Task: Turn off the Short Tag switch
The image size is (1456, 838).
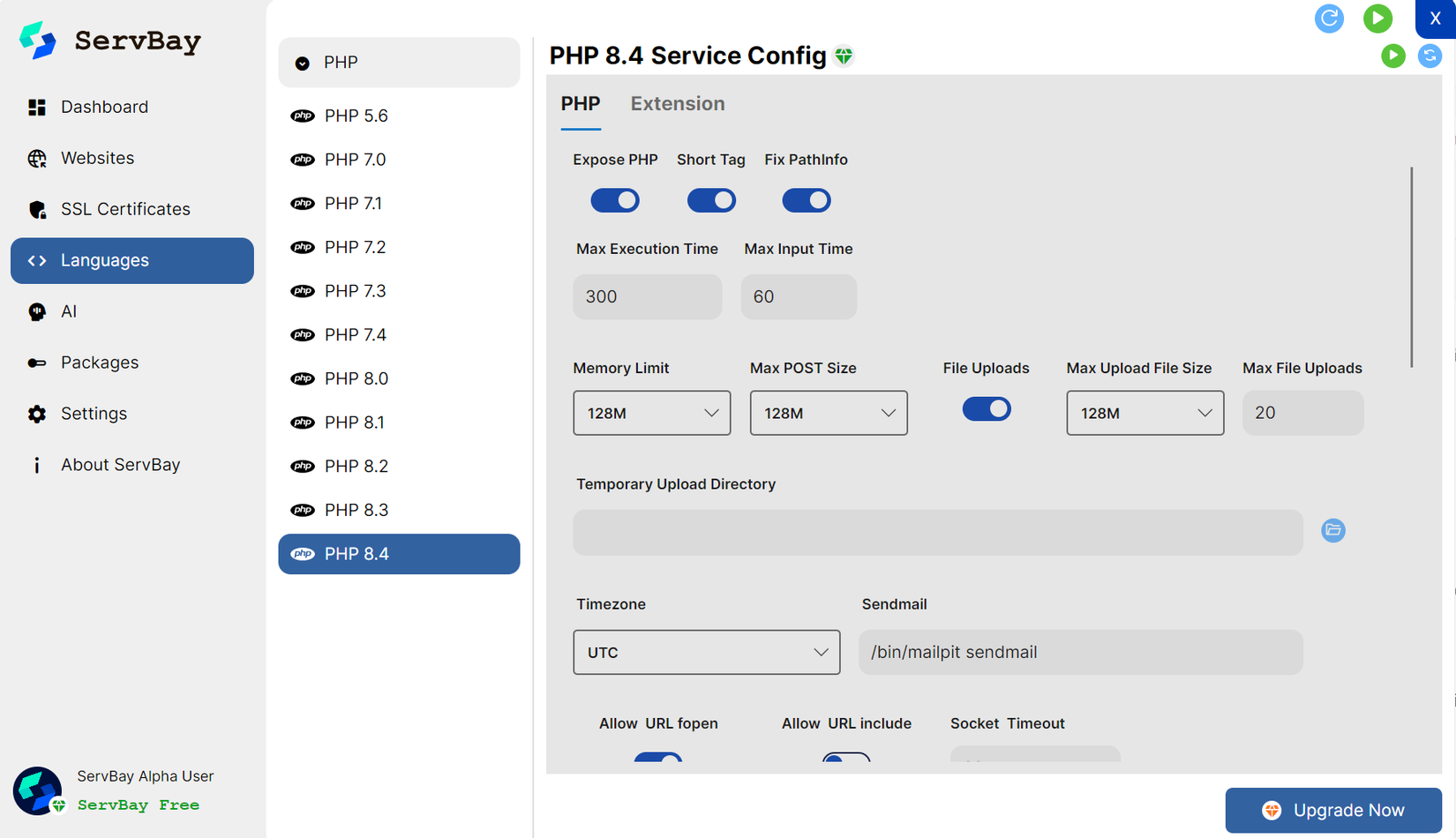Action: click(x=711, y=200)
